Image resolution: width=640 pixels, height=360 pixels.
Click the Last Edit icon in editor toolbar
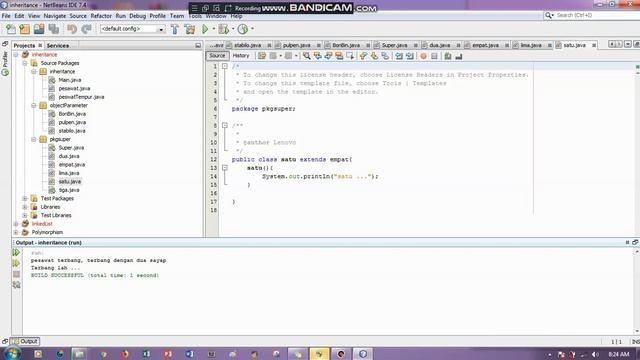tap(262, 56)
